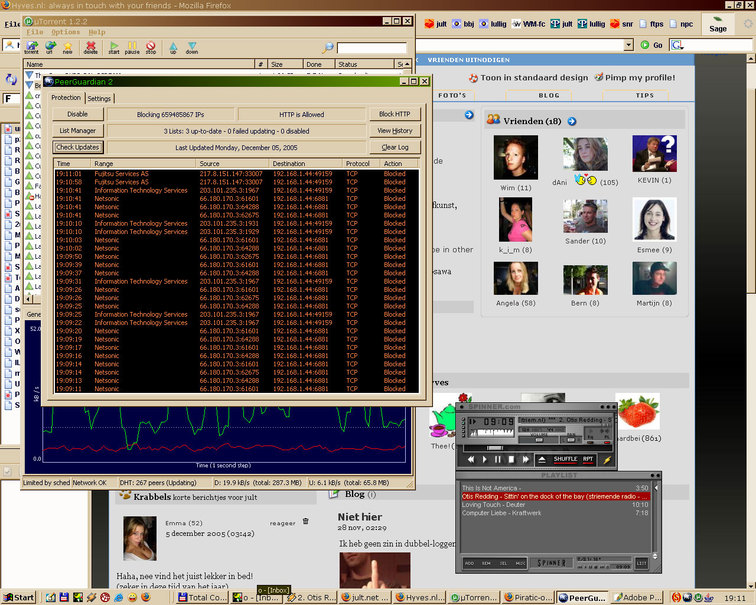Image resolution: width=756 pixels, height=605 pixels.
Task: Skip to next track in Winamp
Action: pos(525,459)
